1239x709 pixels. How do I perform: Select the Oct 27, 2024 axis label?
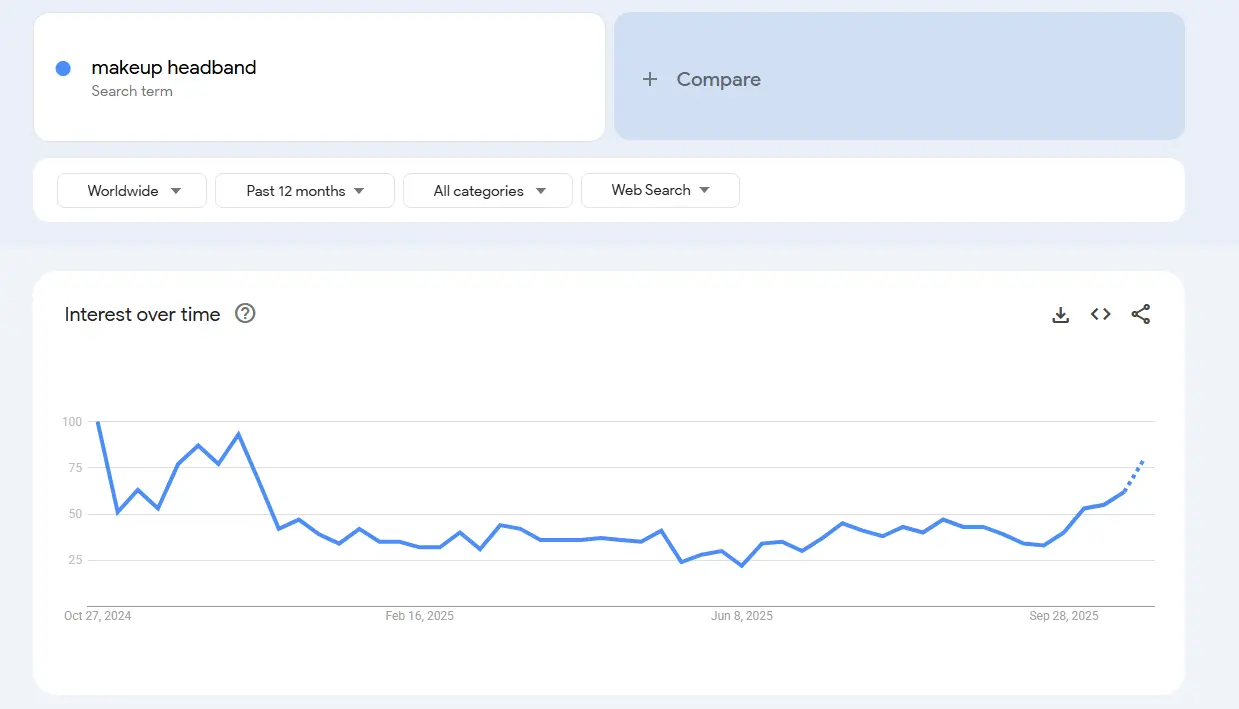point(98,616)
